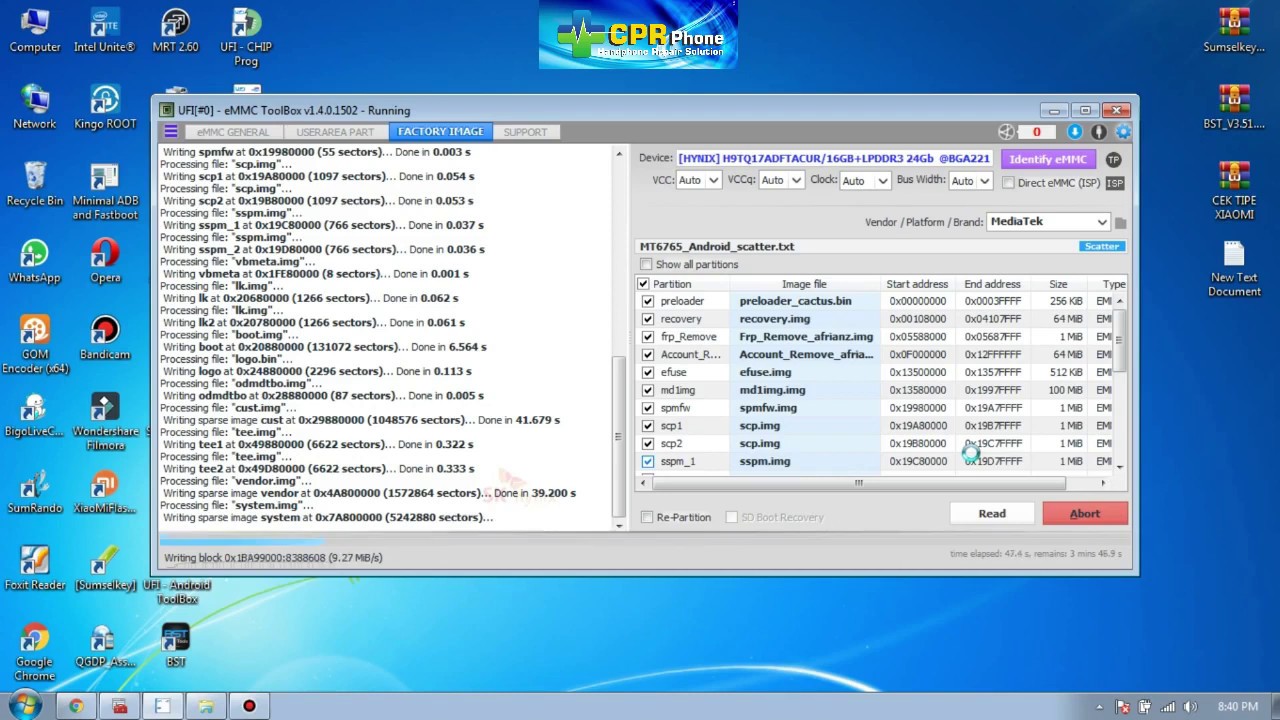The height and width of the screenshot is (720, 1280).
Task: Open the Recycle Bin
Action: click(x=35, y=185)
